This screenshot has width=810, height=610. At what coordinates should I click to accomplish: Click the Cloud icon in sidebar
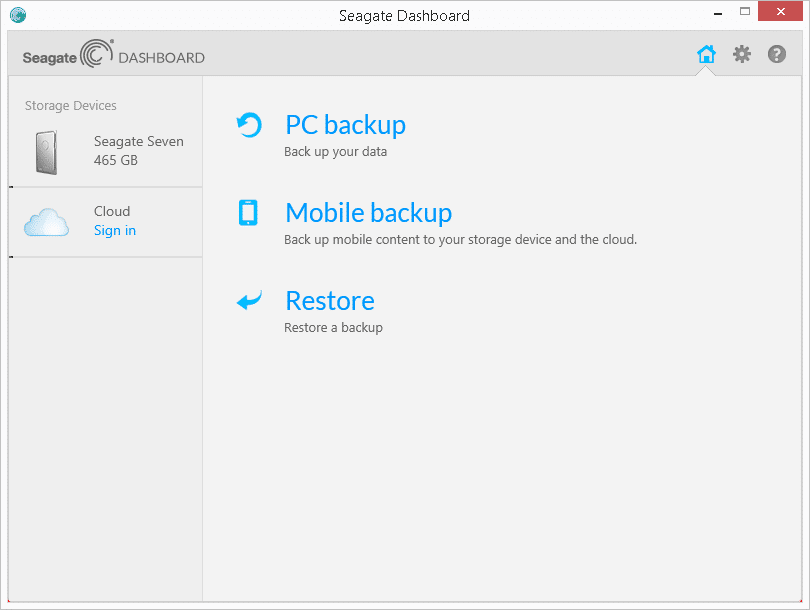[x=46, y=222]
